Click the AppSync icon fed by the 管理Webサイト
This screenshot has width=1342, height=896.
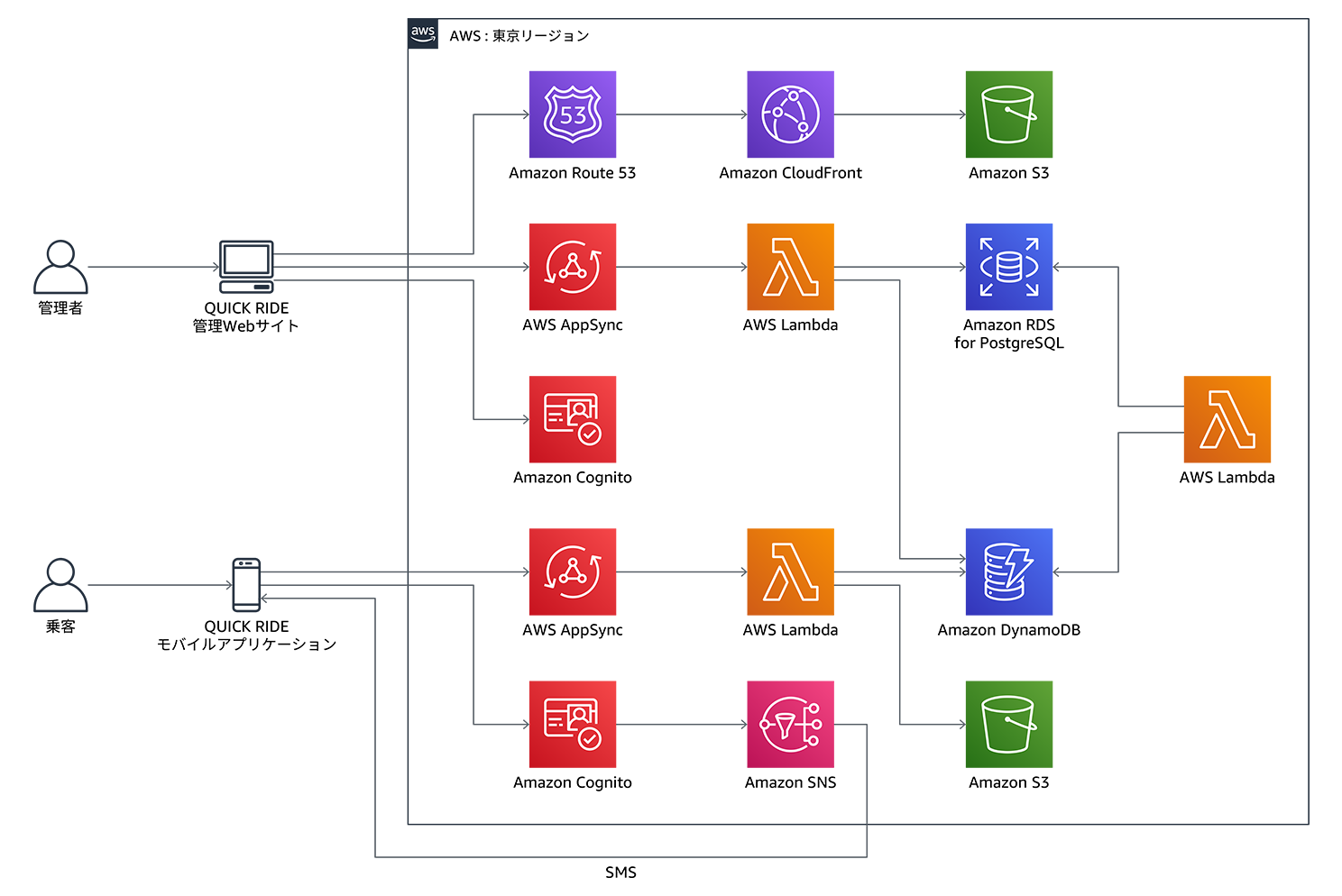pos(572,267)
